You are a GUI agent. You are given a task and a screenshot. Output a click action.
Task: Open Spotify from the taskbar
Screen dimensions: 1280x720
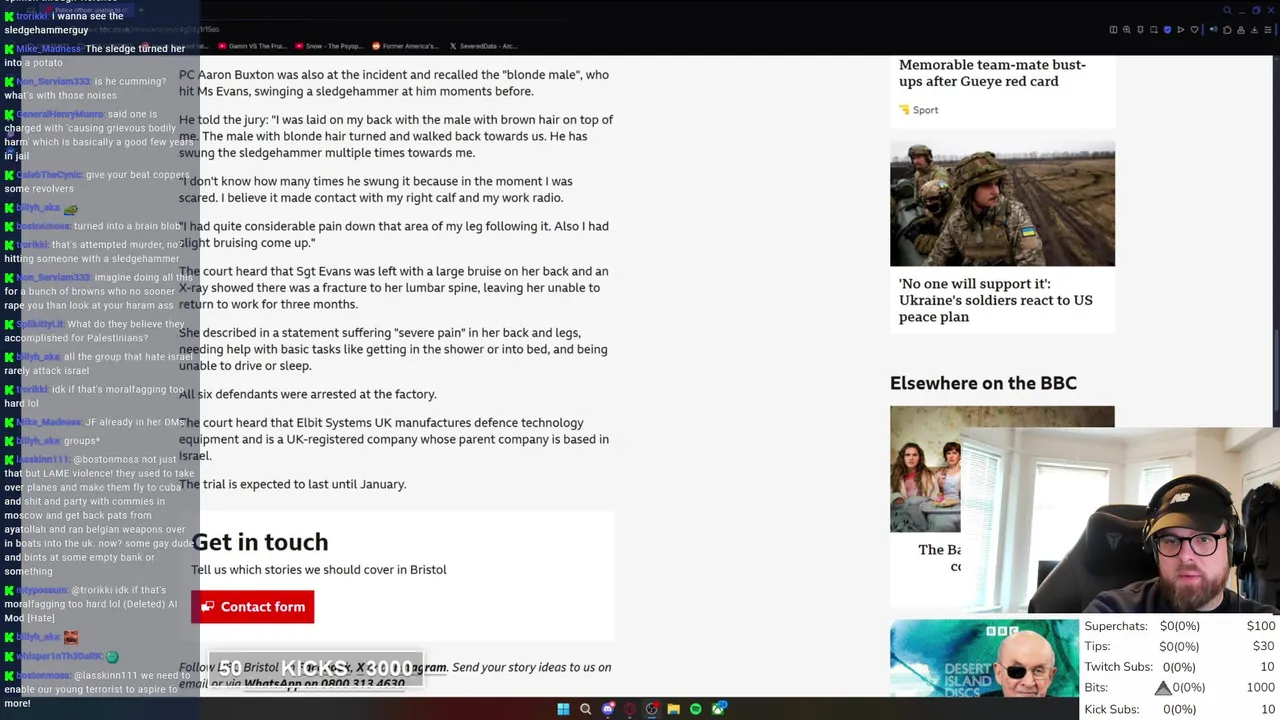coord(696,709)
